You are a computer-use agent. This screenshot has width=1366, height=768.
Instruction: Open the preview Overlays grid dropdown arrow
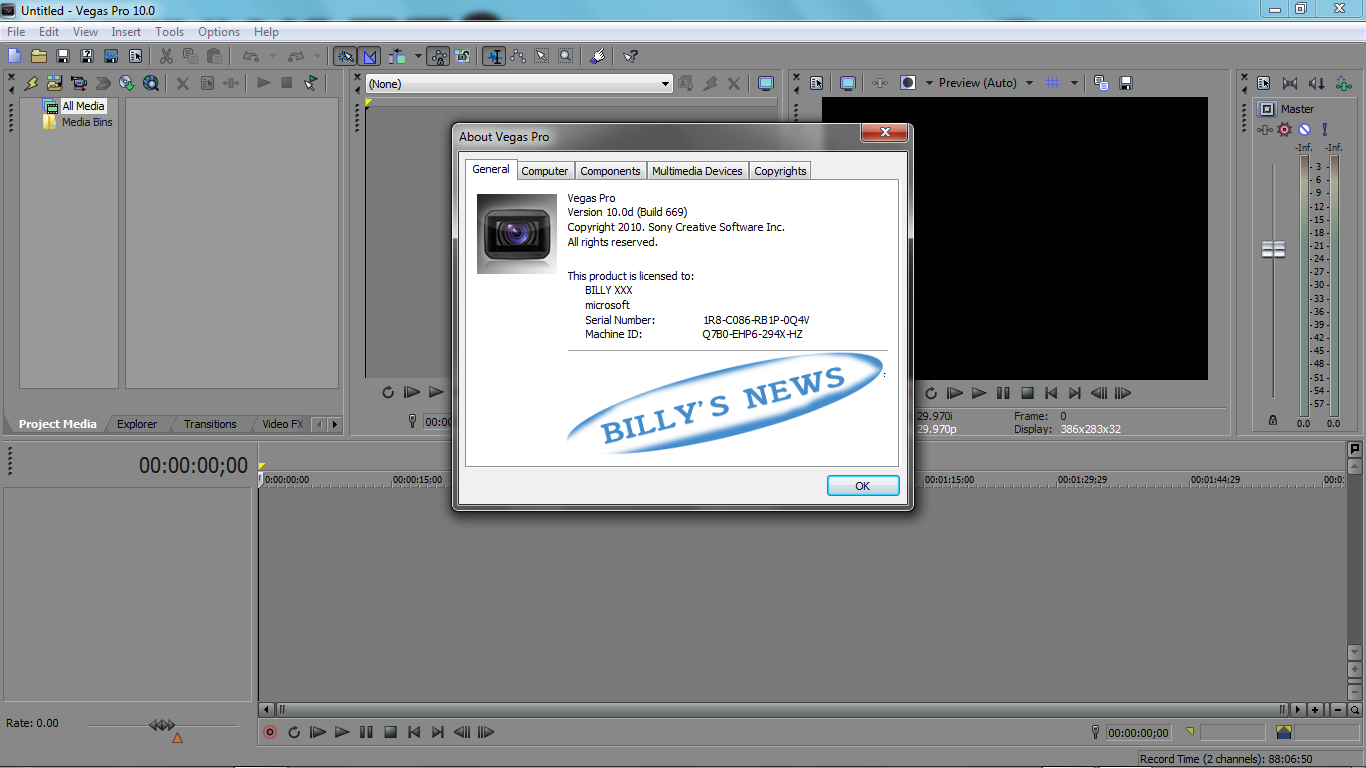[x=1074, y=83]
